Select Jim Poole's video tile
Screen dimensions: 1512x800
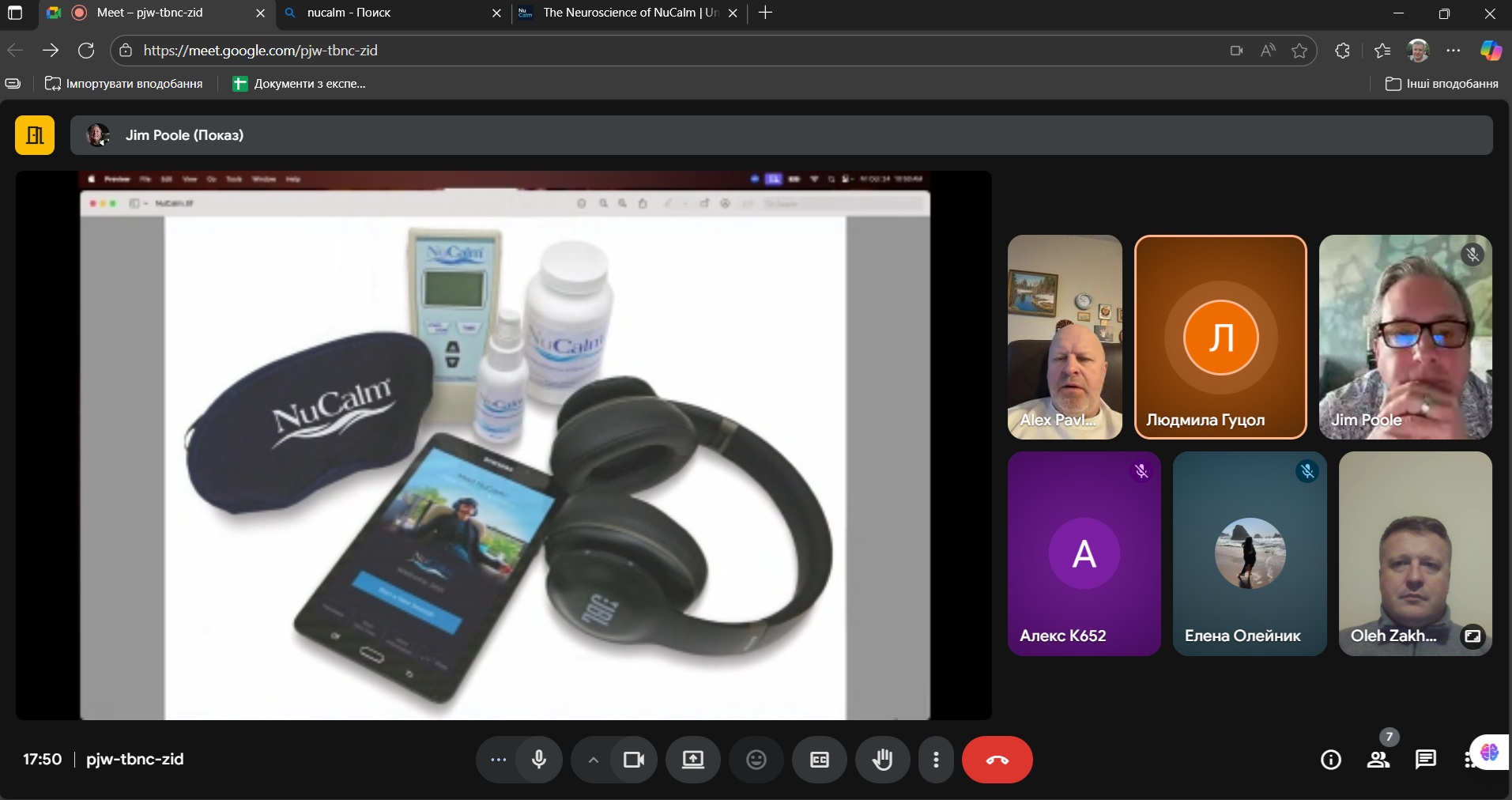[x=1405, y=337]
